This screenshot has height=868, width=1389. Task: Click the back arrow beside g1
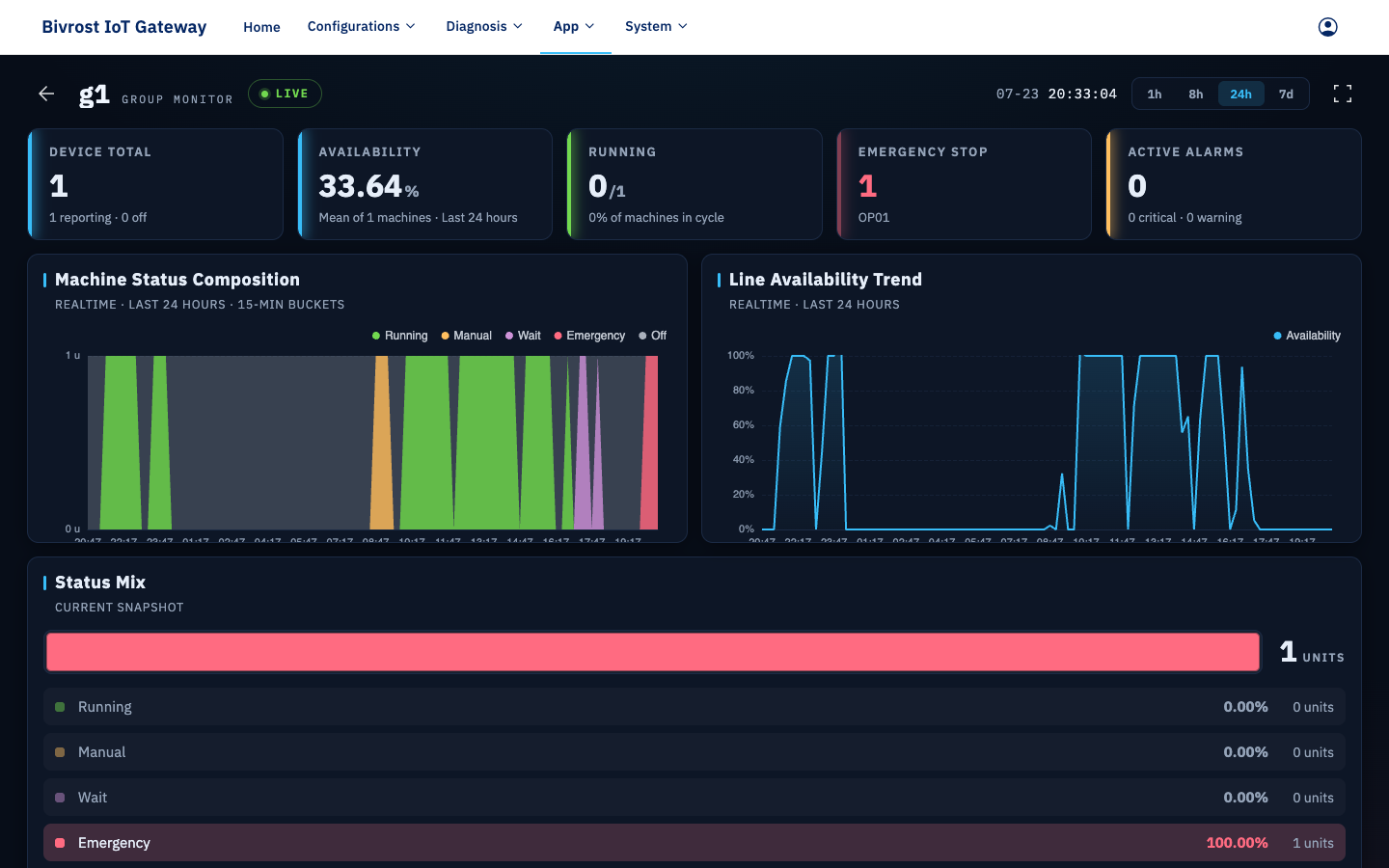coord(46,94)
